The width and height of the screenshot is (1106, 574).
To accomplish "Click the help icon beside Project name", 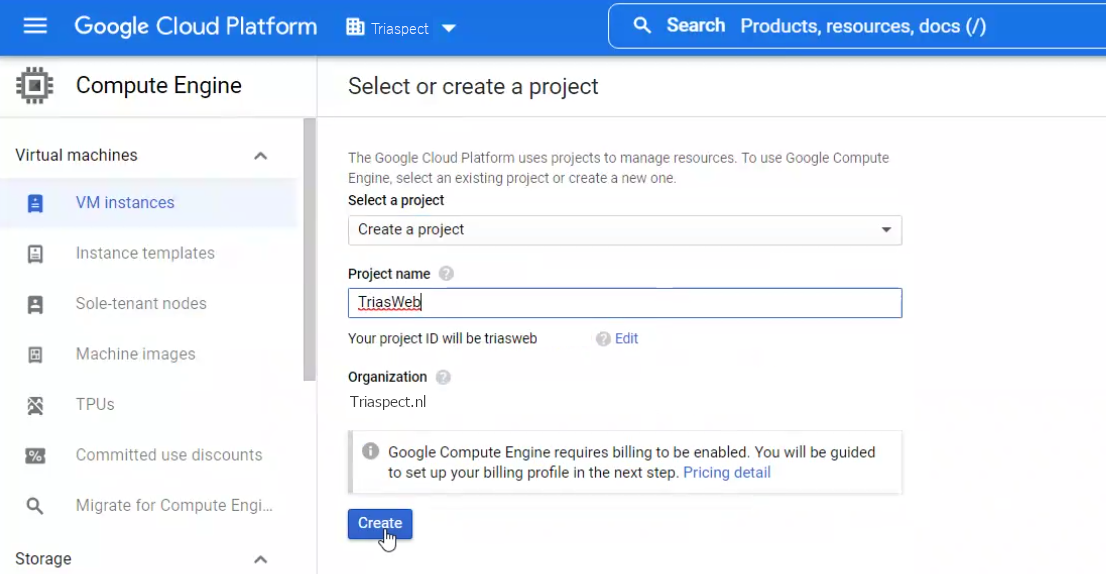I will coord(446,274).
